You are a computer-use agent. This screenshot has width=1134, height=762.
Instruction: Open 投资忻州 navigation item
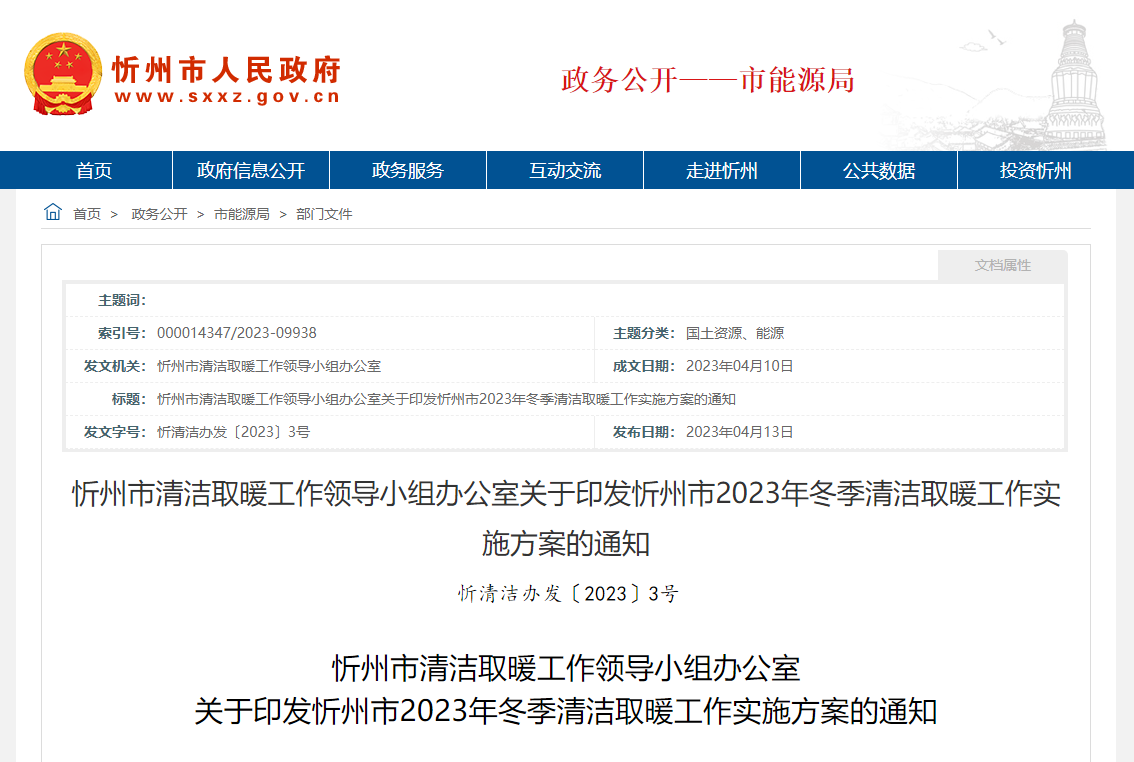point(1036,171)
